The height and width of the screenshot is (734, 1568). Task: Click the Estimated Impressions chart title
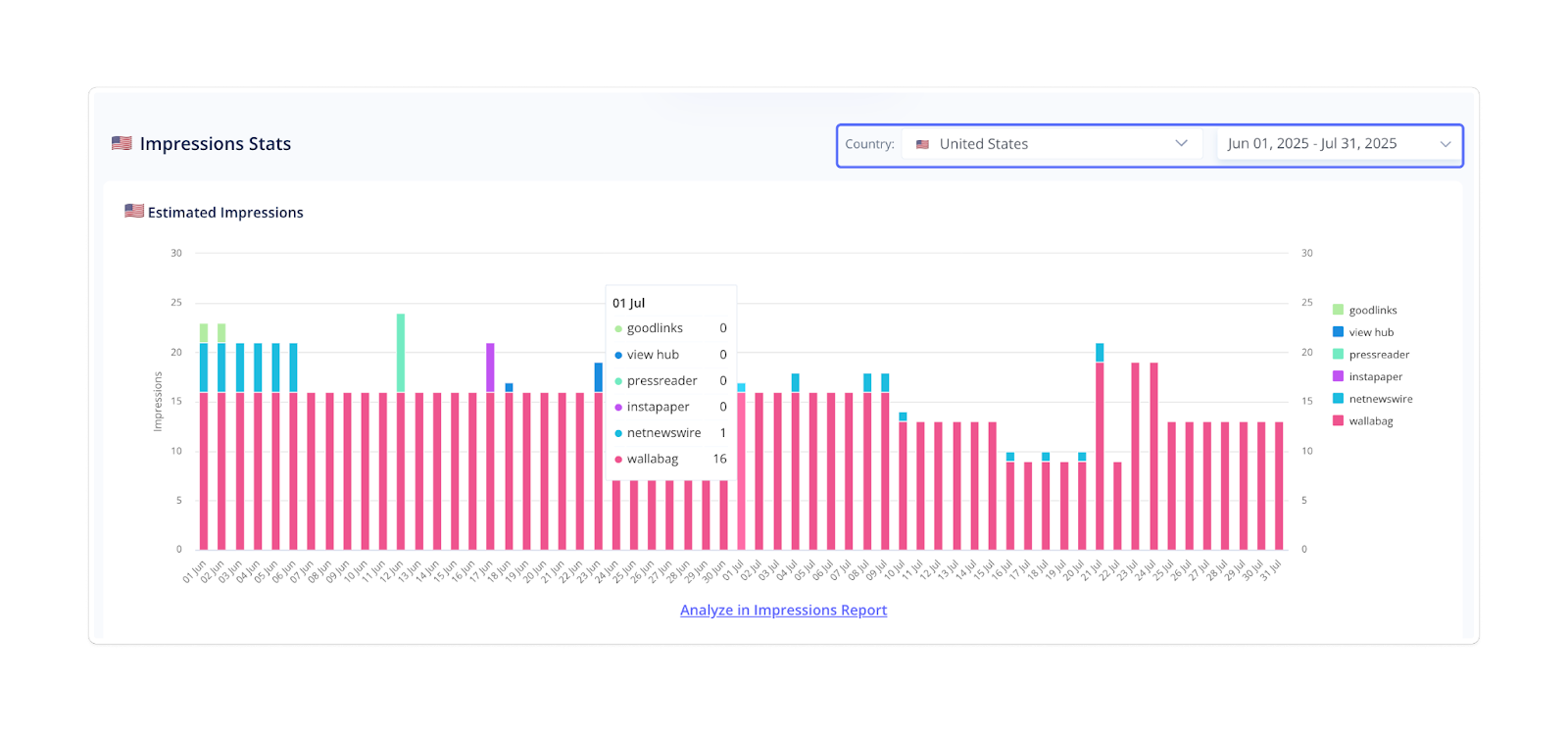tap(225, 213)
